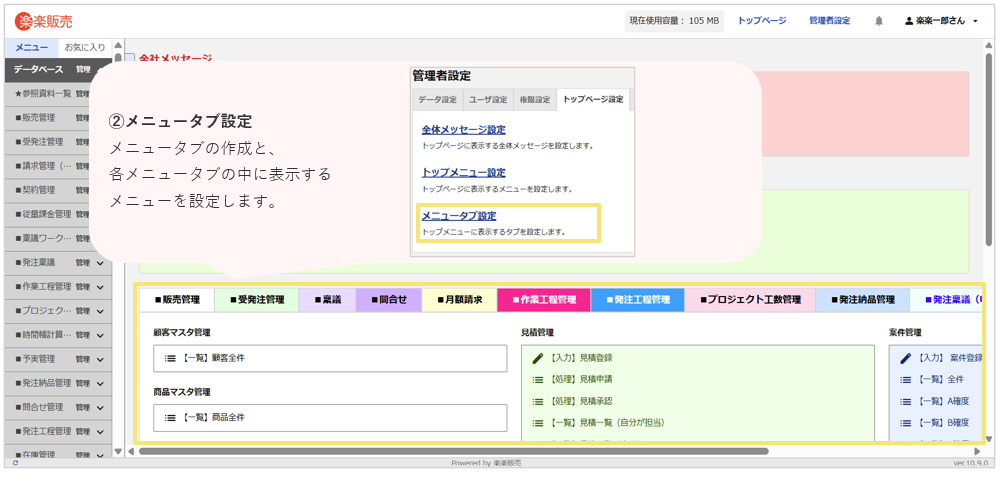Open ■従量課金管理 in the sidebar
Image resolution: width=1000 pixels, height=478 pixels.
43,214
